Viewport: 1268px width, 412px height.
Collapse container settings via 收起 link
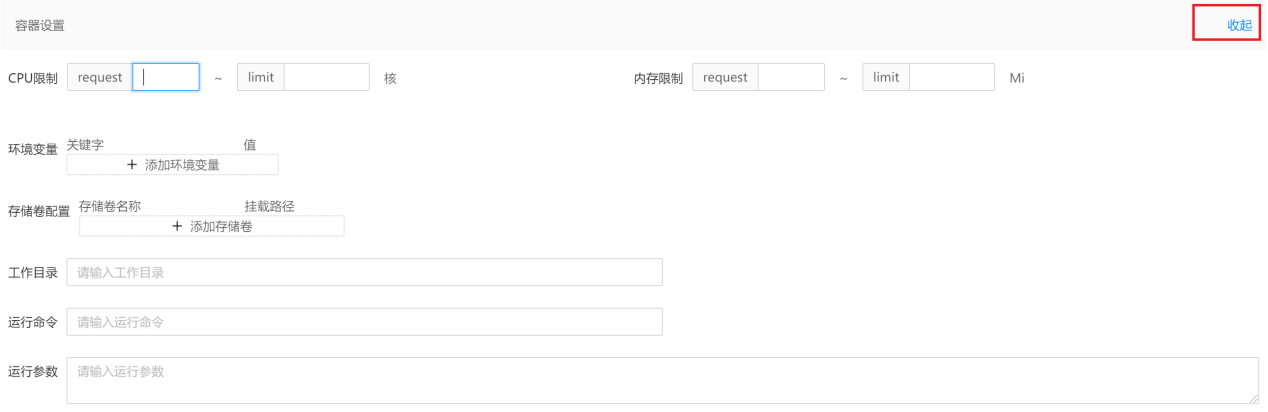point(1239,25)
